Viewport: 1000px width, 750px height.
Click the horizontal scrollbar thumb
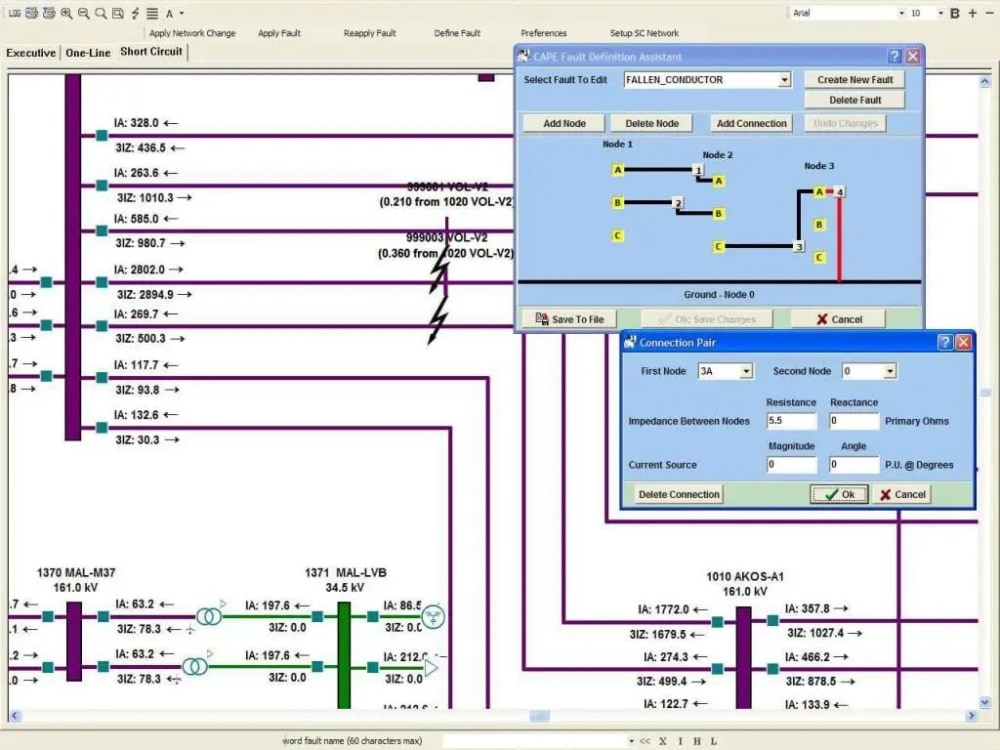540,716
